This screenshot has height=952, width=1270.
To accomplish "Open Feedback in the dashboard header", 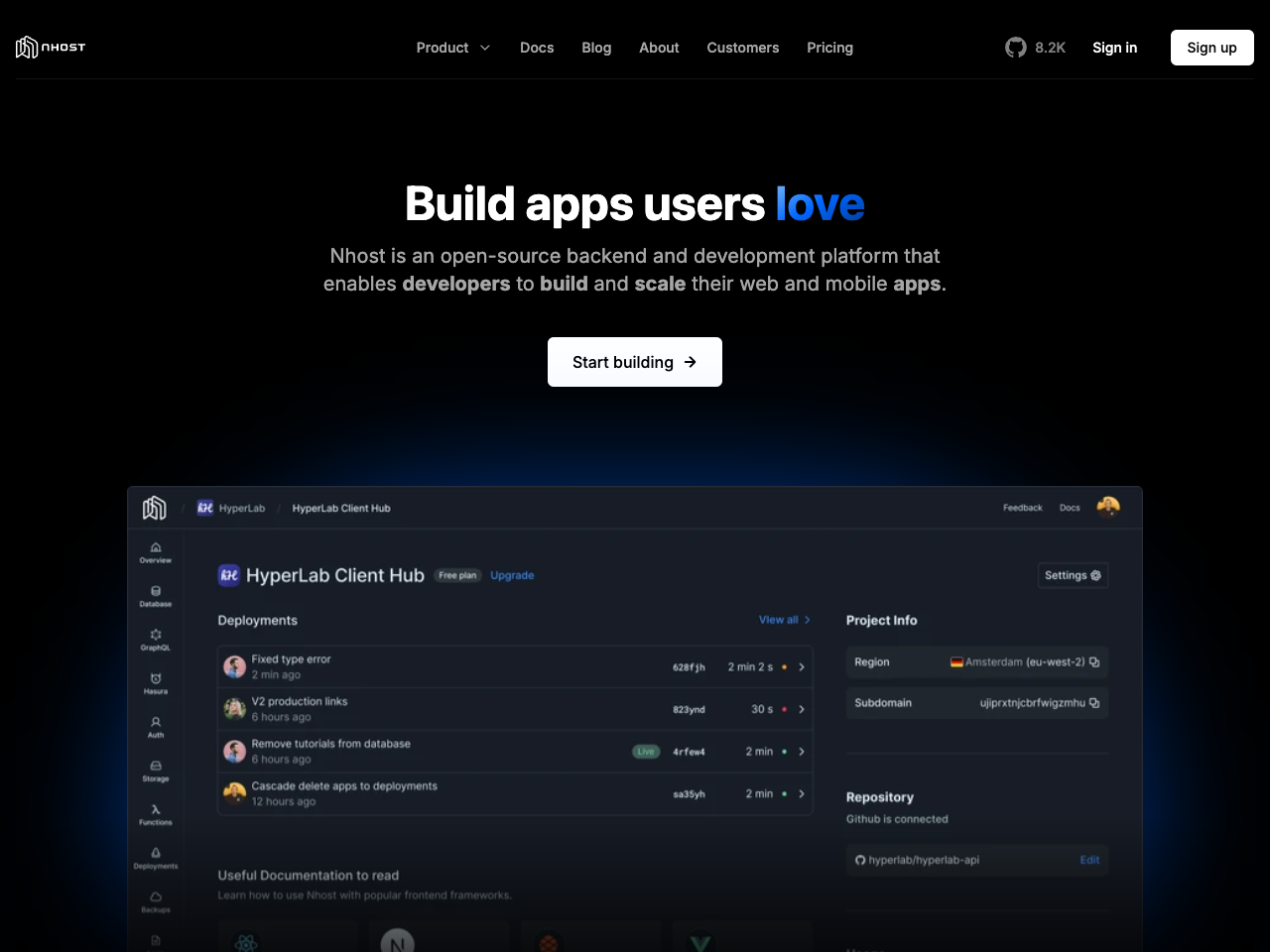I will pos(1023,508).
